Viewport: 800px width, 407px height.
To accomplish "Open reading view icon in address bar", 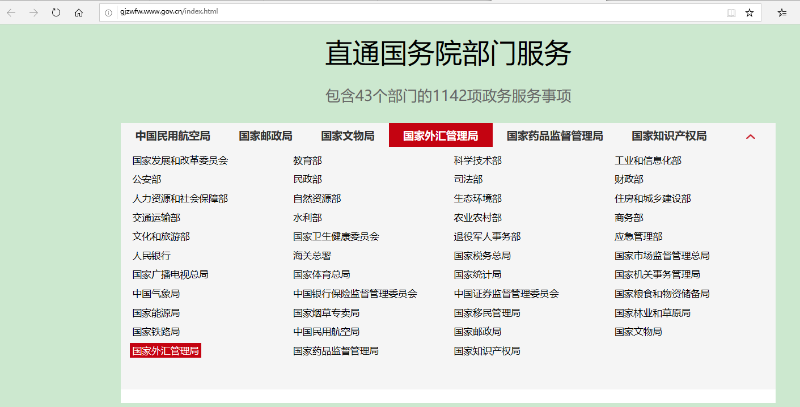I will 731,12.
